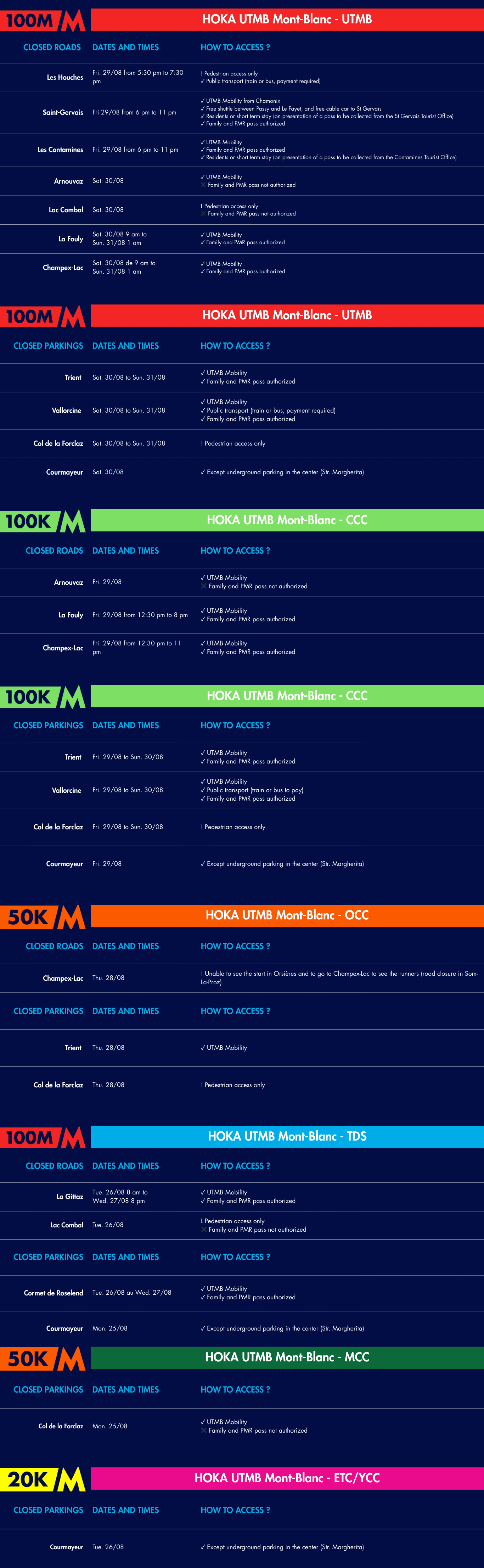This screenshot has height=1568, width=484.
Task: Select 'Fri. 29/08 from 12:30 pm to 11 pm'
Action: point(137,648)
